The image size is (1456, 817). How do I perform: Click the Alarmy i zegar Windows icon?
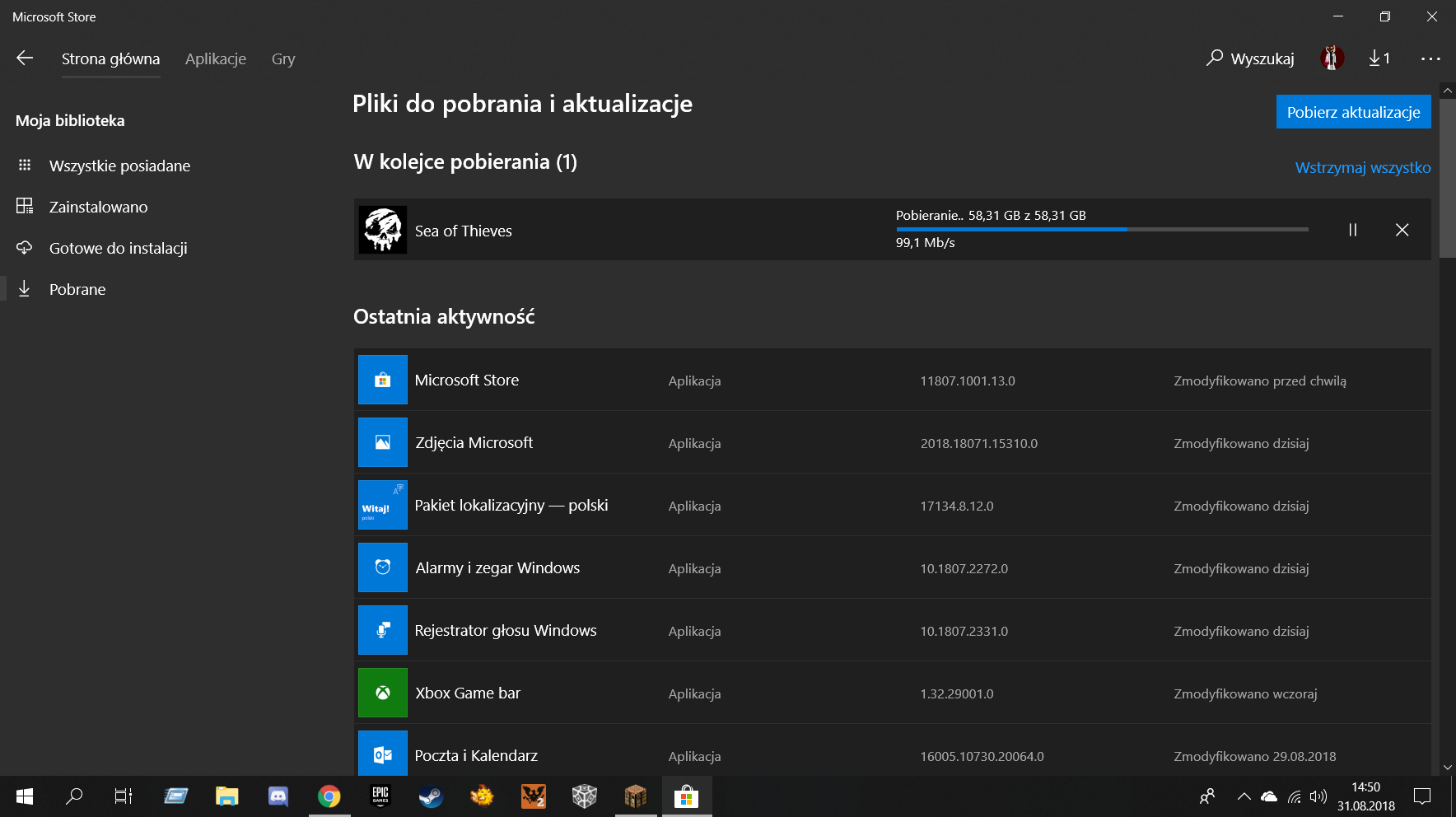point(383,567)
